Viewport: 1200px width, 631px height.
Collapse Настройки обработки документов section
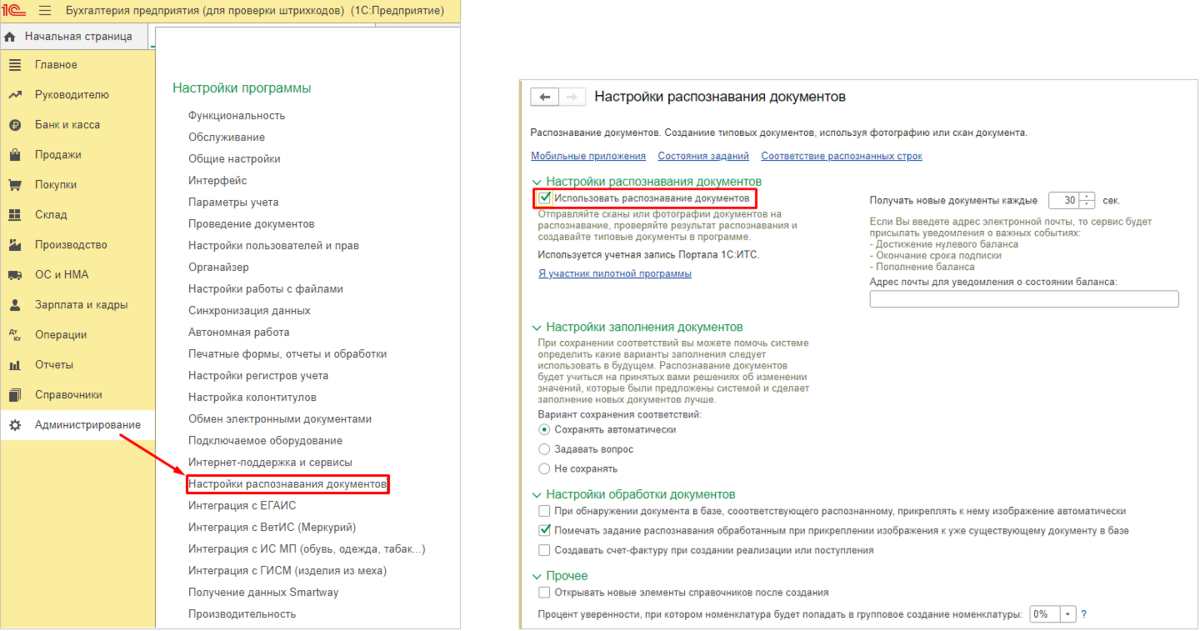tap(536, 494)
